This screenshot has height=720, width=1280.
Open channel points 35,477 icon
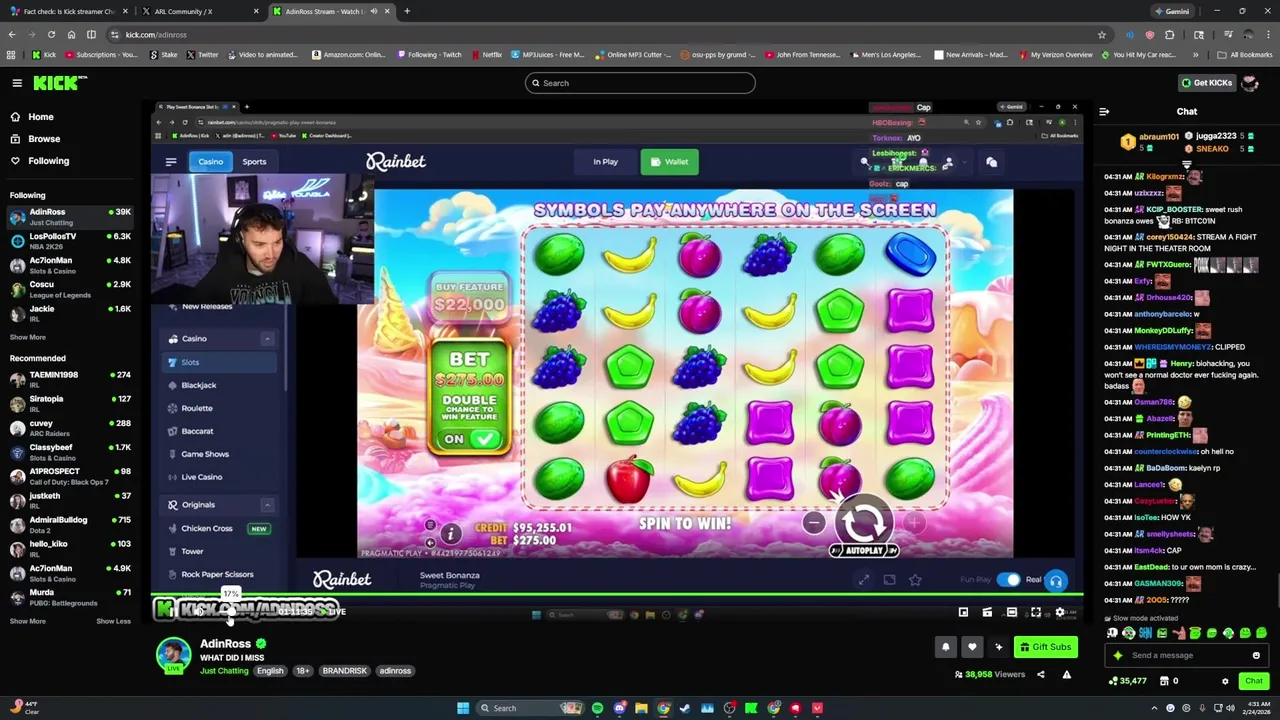[x=1129, y=681]
